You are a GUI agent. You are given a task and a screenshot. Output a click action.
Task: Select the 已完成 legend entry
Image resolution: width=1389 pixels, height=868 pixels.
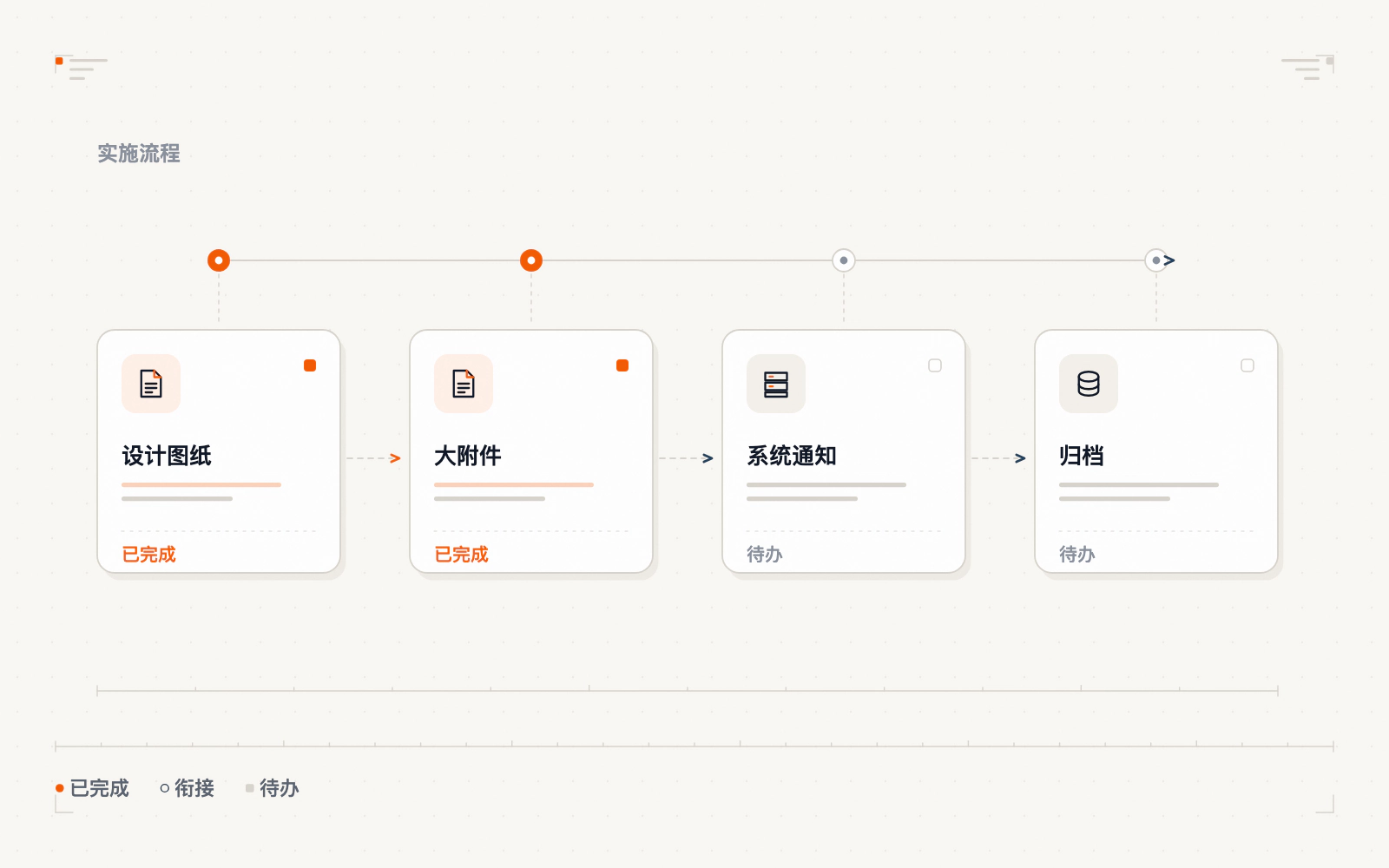[92, 788]
